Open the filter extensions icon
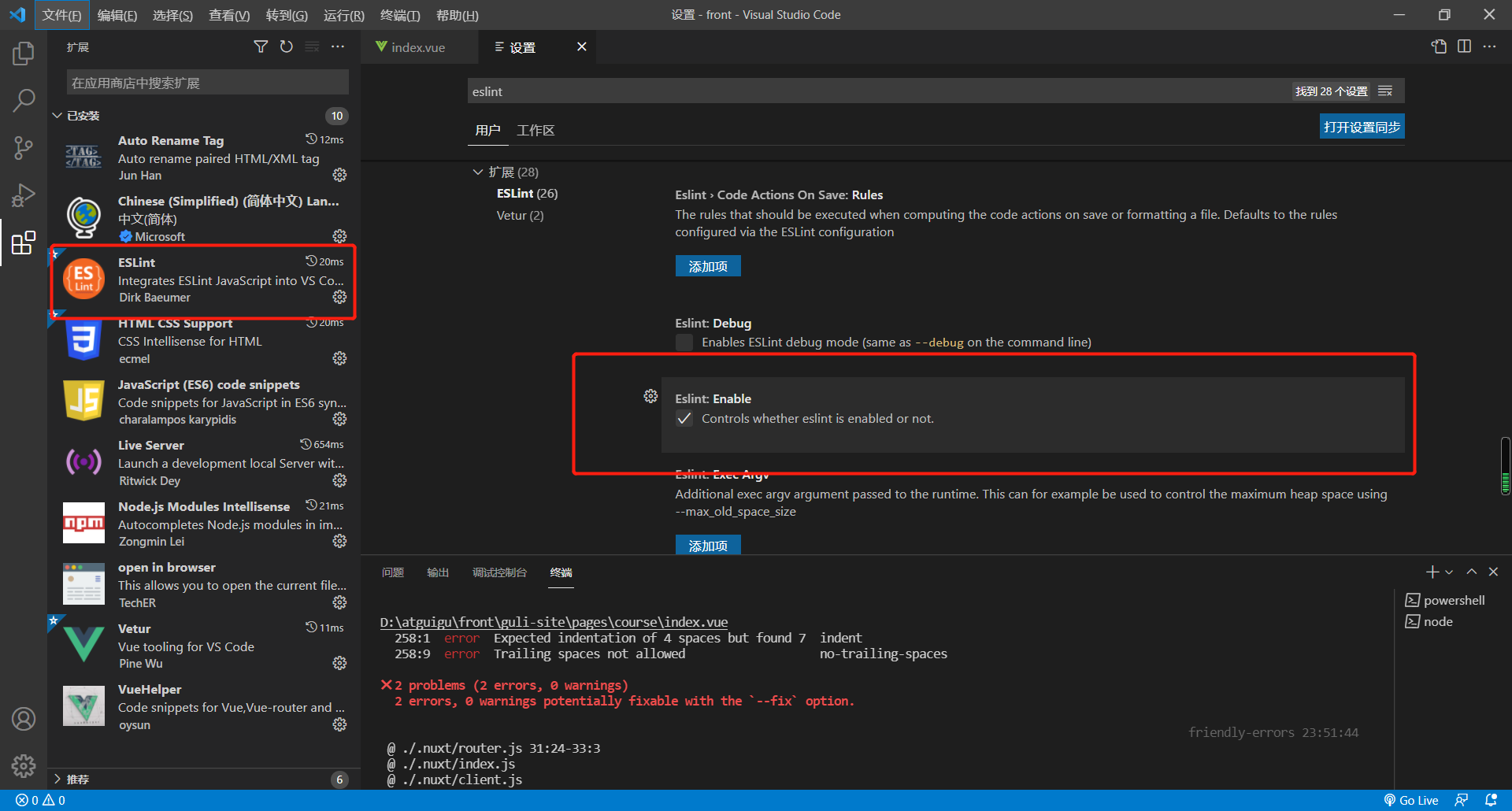 261,46
